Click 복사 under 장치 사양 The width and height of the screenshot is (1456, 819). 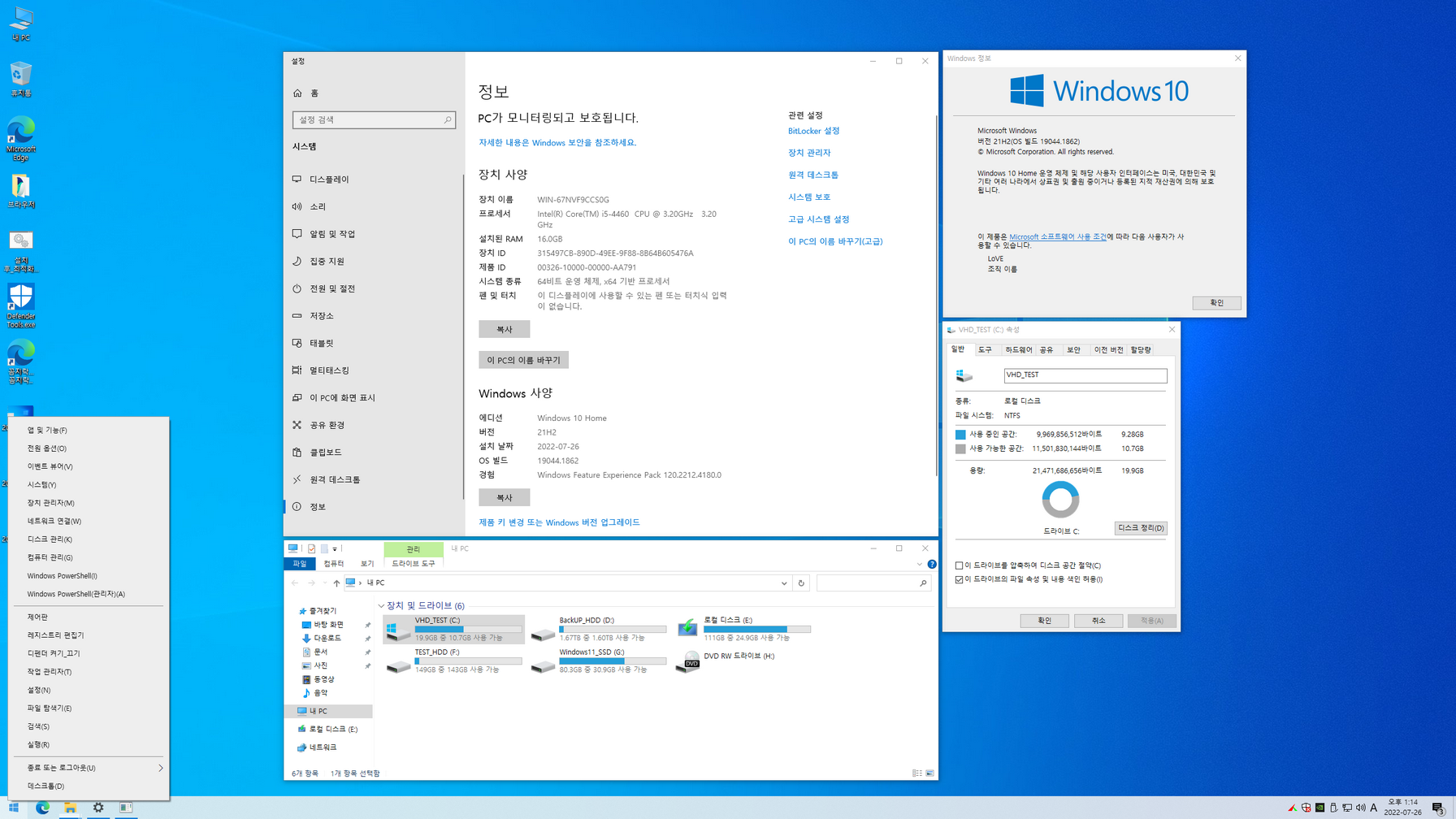pyautogui.click(x=505, y=329)
